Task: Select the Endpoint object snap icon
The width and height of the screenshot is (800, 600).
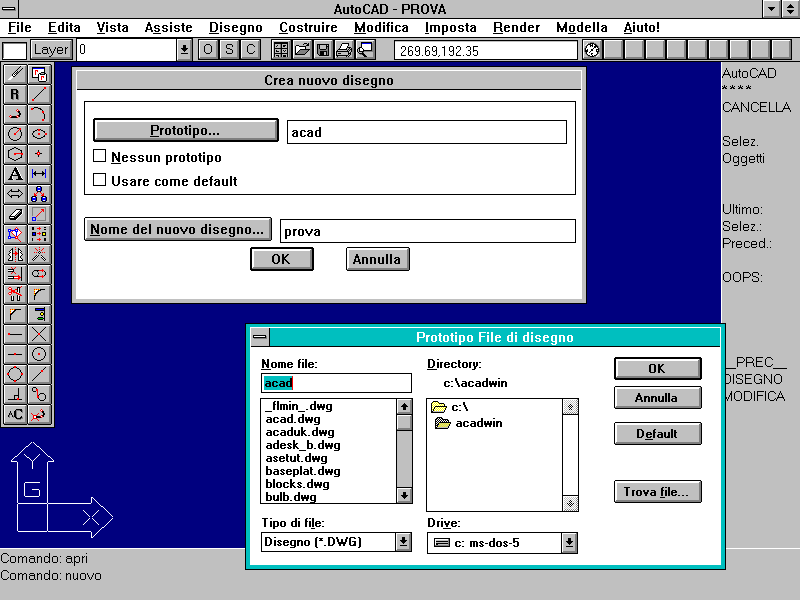Action: point(15,334)
